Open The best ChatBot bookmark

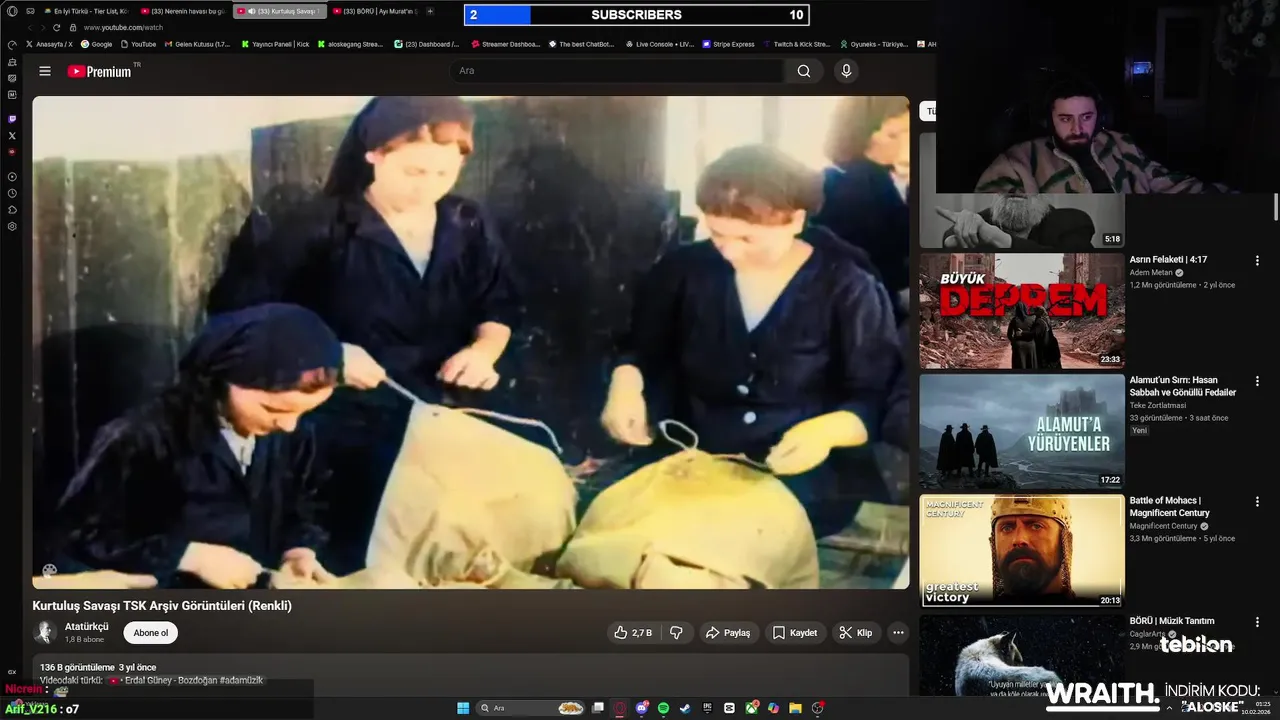580,44
